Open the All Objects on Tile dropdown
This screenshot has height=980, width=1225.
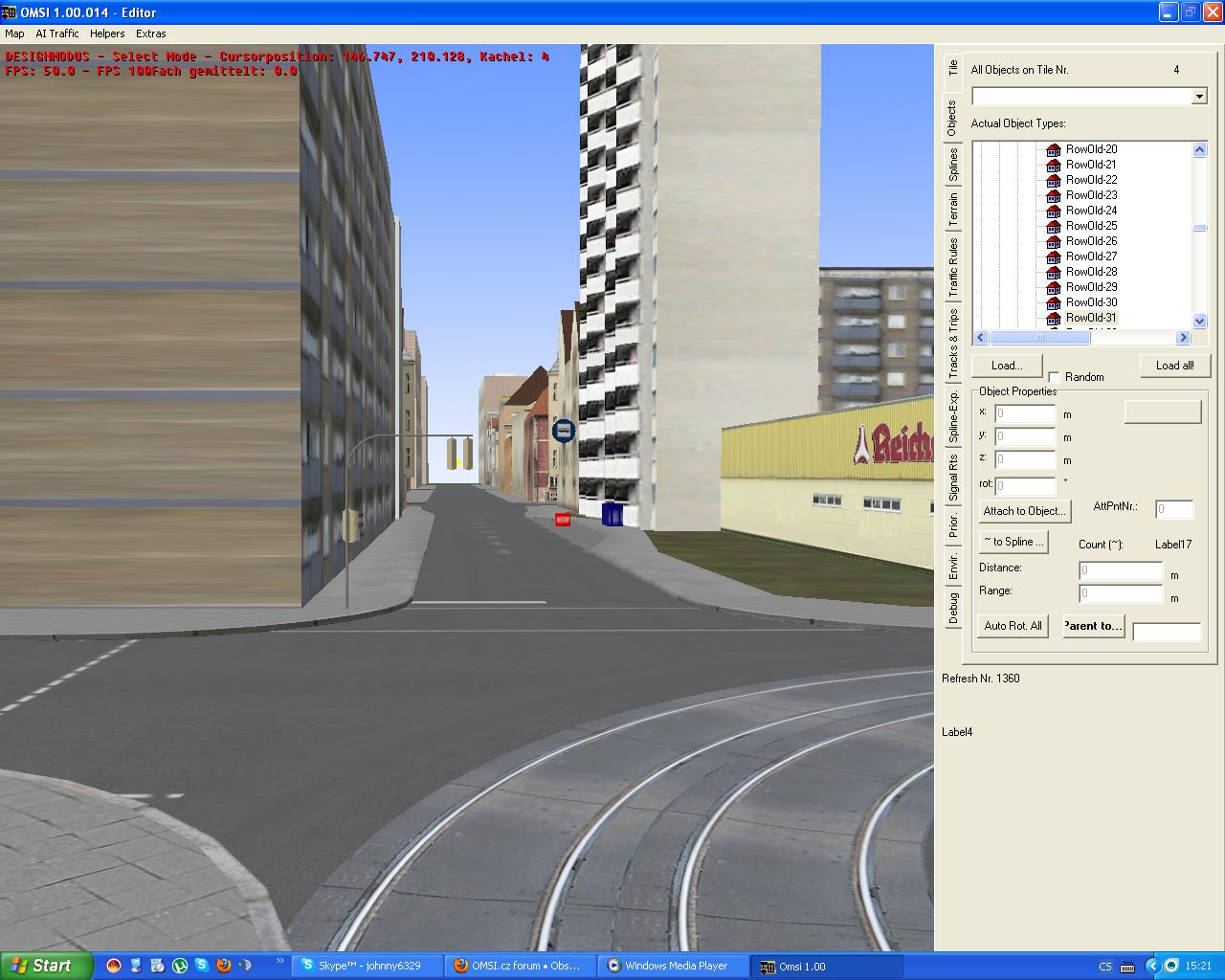coord(1199,97)
